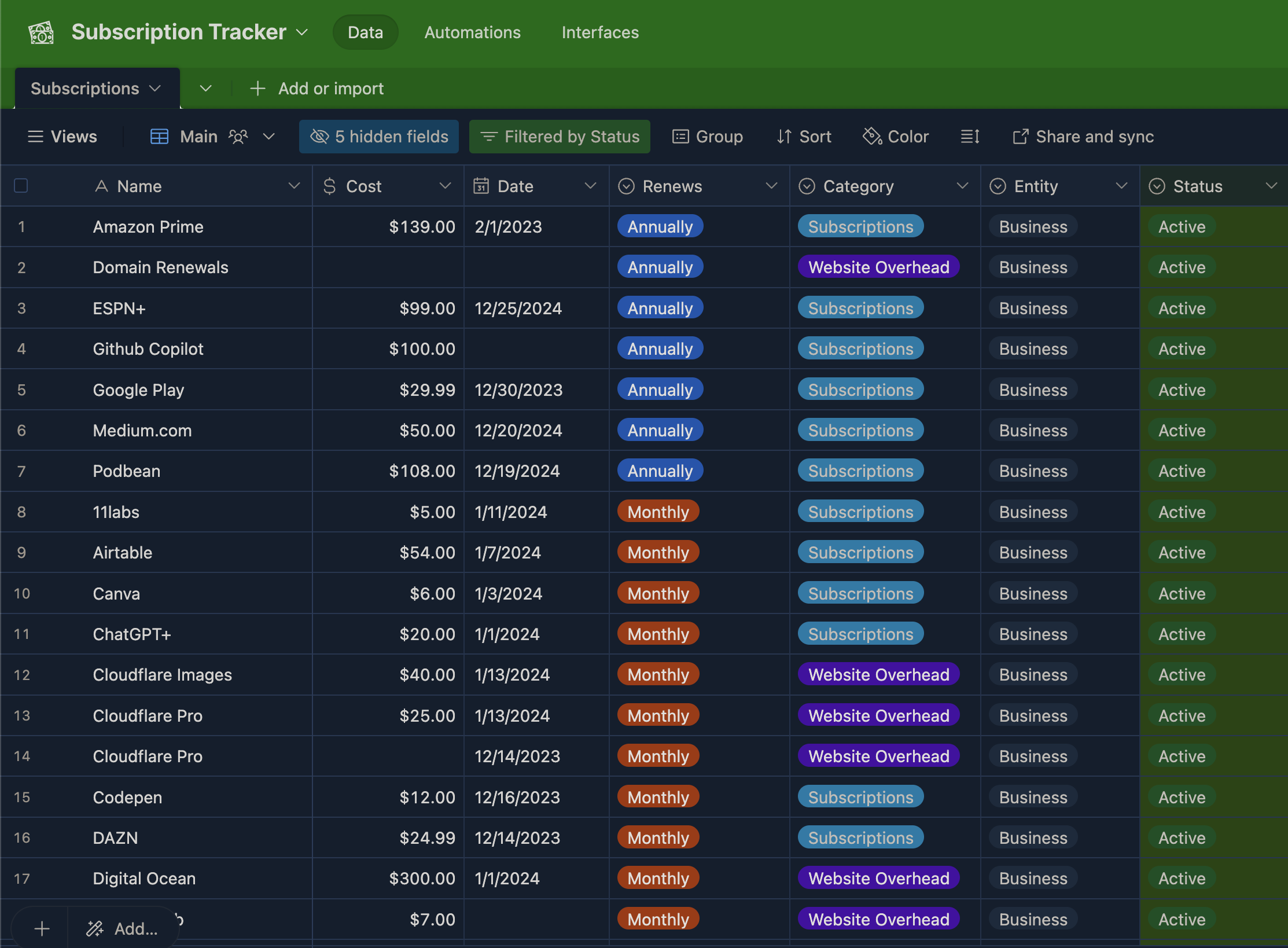Click the Monthly tag in 11labs row

pos(658,512)
